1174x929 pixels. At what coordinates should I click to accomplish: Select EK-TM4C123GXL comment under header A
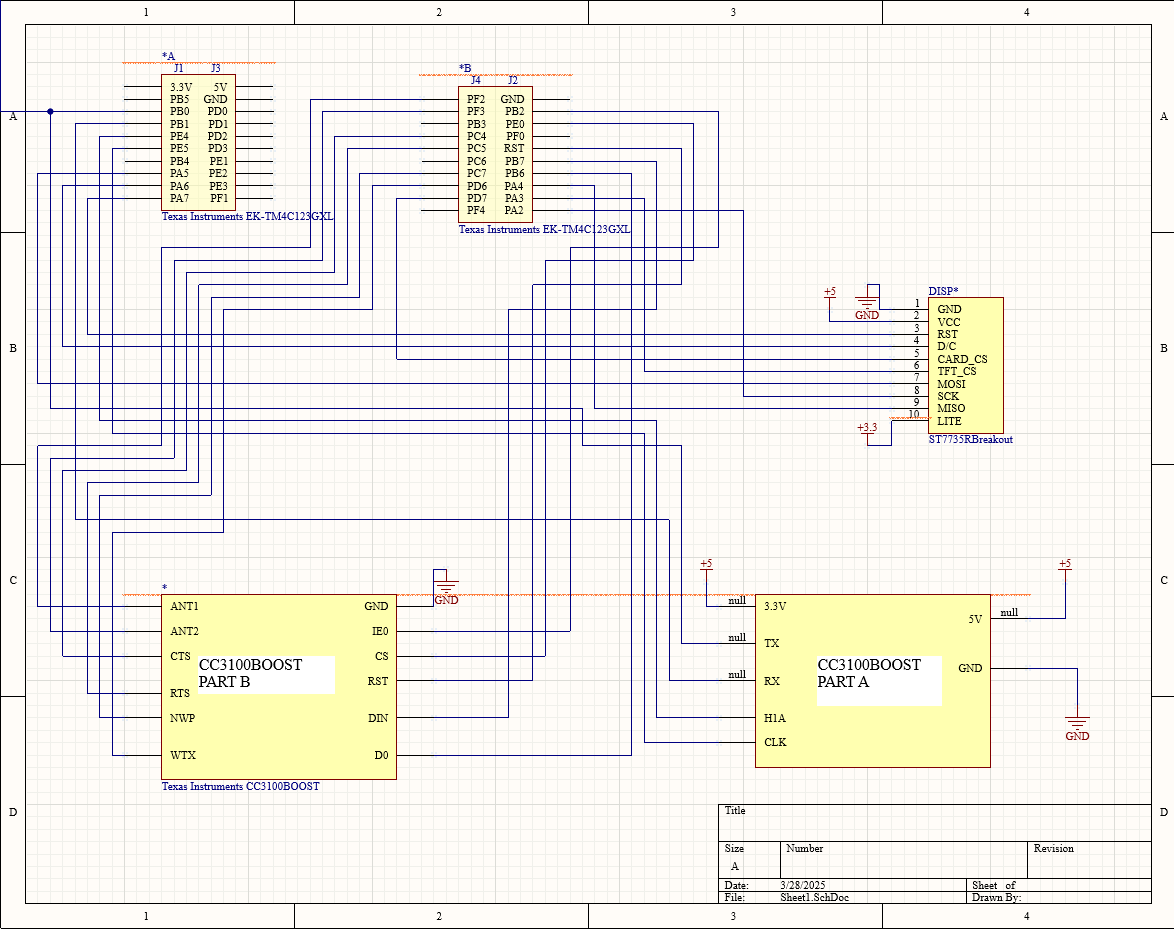click(248, 216)
